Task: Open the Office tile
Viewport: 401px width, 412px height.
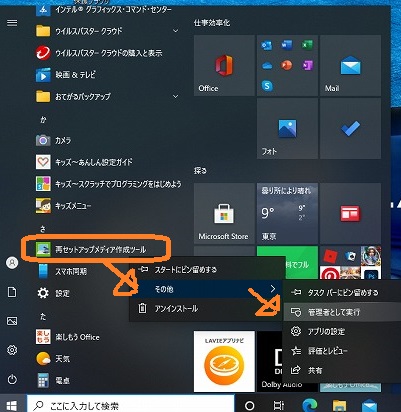Action: 224,66
